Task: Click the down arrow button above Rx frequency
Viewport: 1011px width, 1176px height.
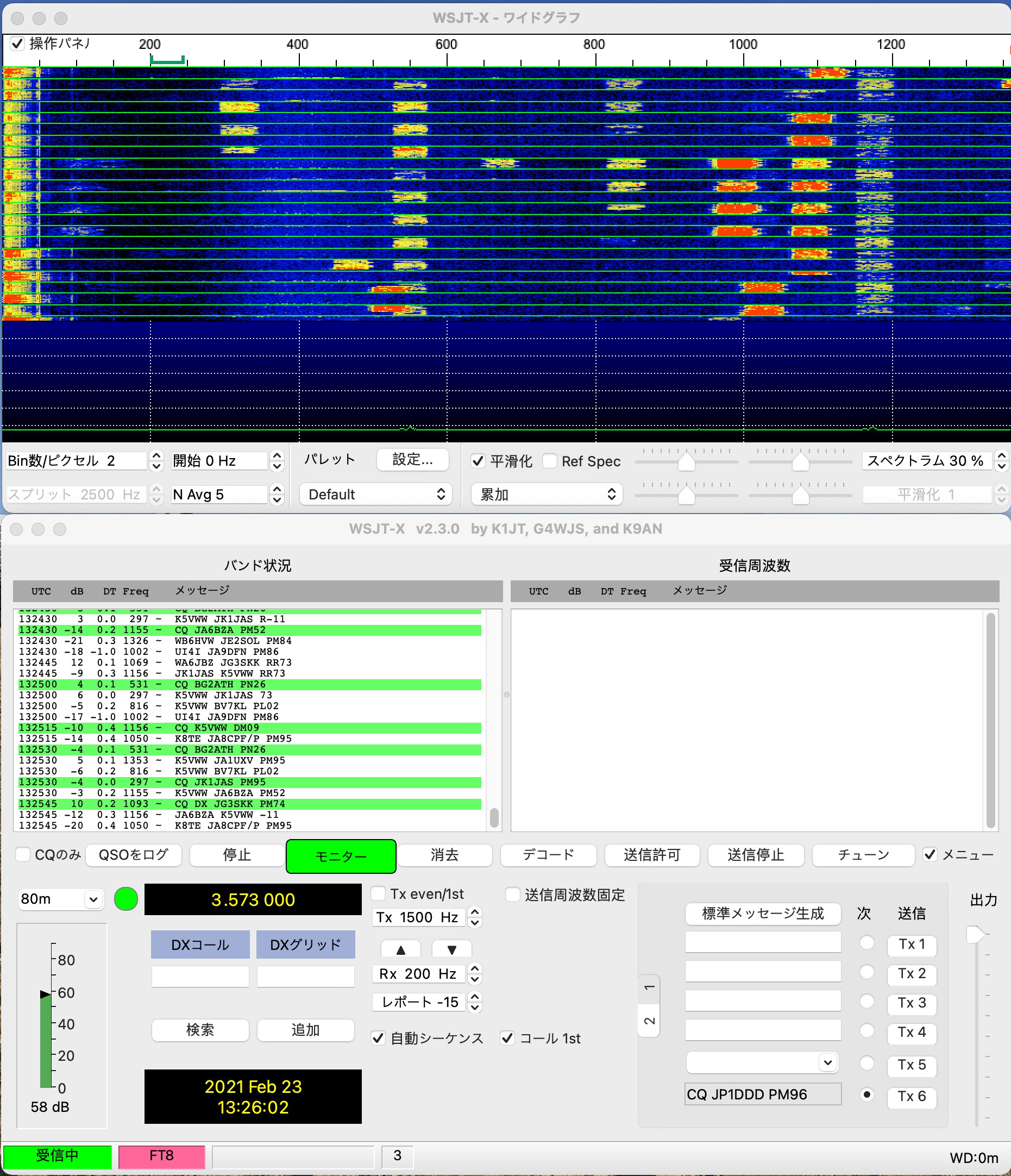Action: [451, 949]
